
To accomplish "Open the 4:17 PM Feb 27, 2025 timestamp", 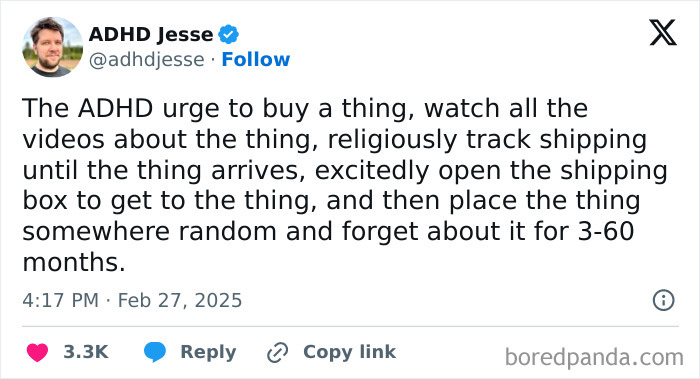I will [132, 300].
